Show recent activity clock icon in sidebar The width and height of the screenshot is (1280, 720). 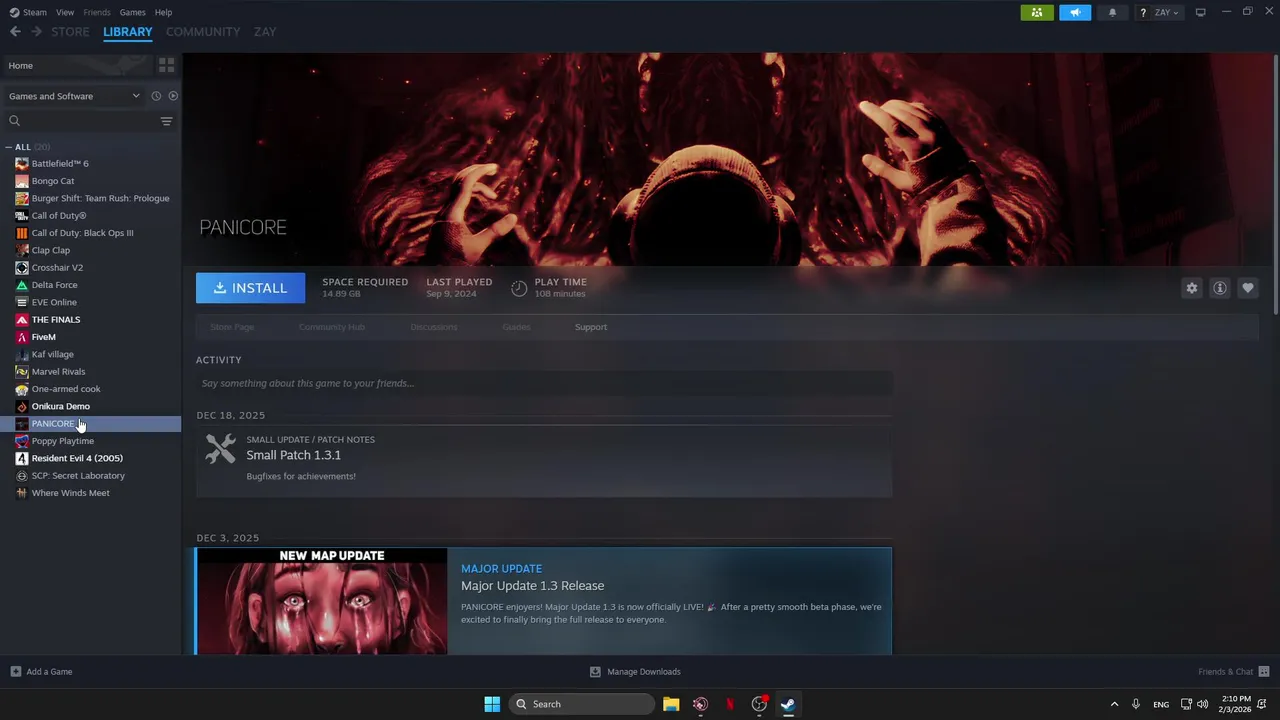click(156, 96)
